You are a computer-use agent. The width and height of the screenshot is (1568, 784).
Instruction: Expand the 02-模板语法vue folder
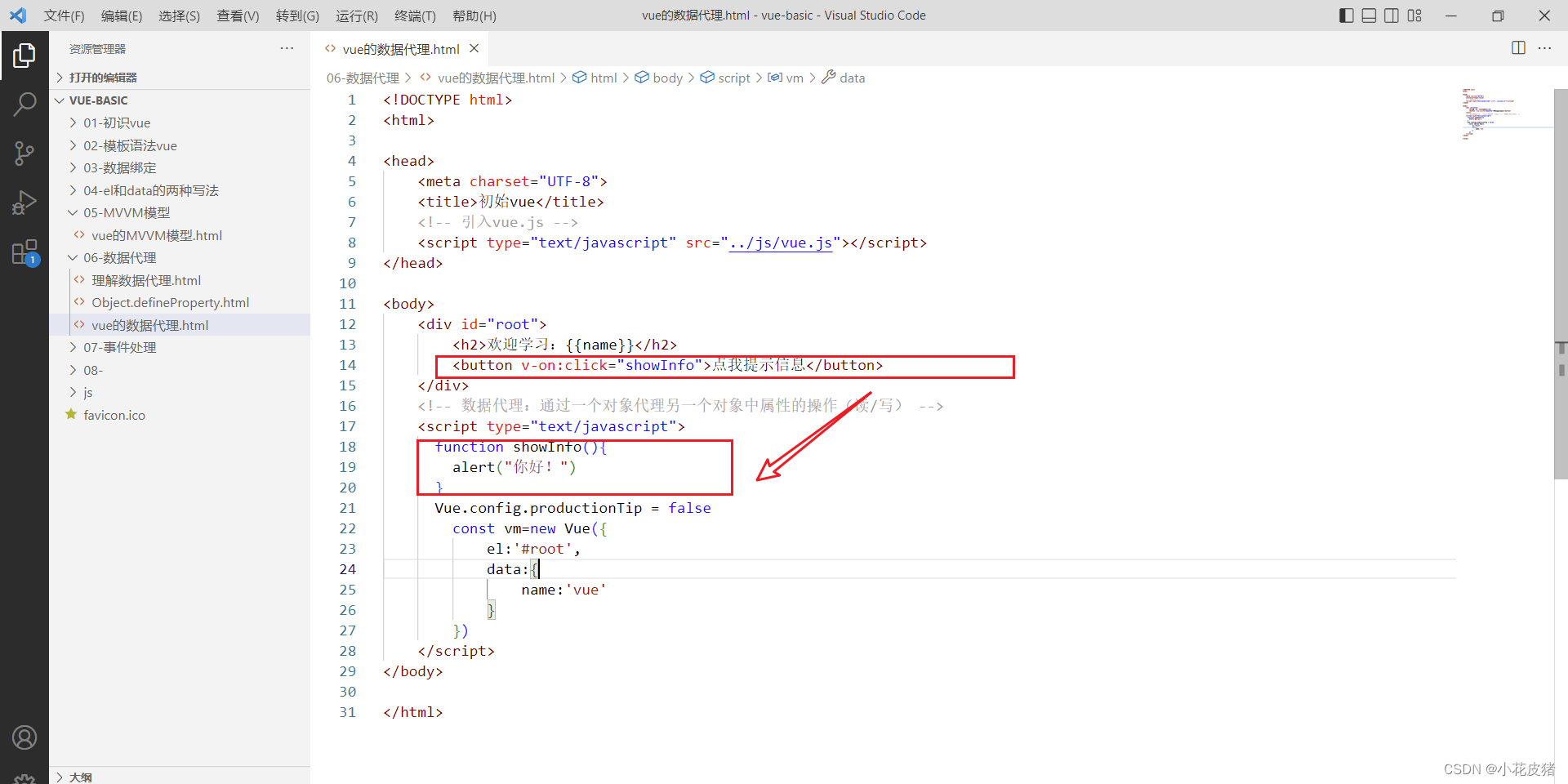click(180, 145)
